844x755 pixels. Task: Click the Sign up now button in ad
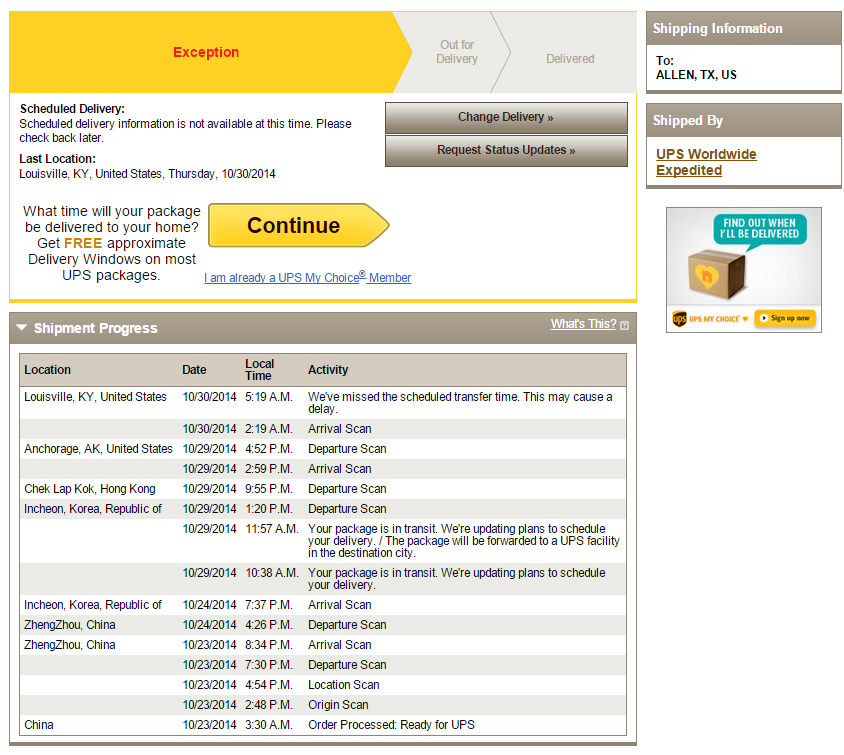785,318
